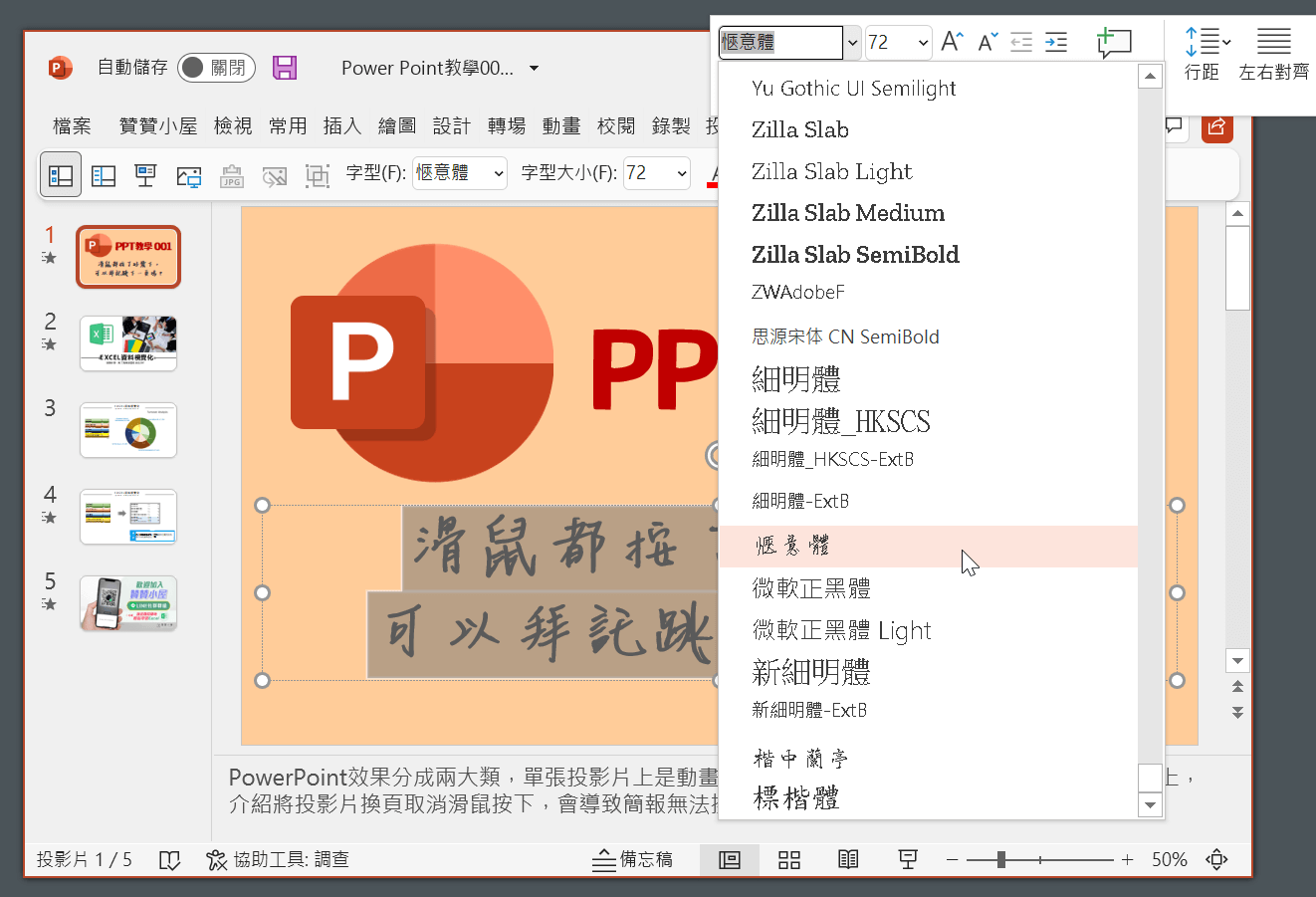Image resolution: width=1316 pixels, height=897 pixels.
Task: Open the 贊贊小屋 tab
Action: (x=158, y=125)
